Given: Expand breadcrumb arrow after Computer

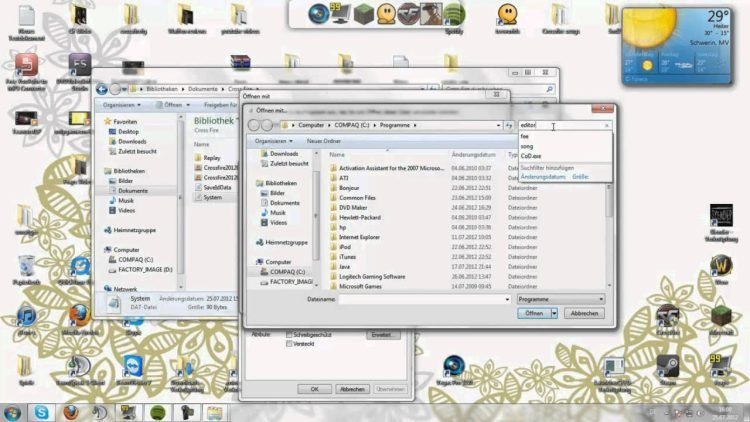Looking at the screenshot, I should tap(329, 125).
